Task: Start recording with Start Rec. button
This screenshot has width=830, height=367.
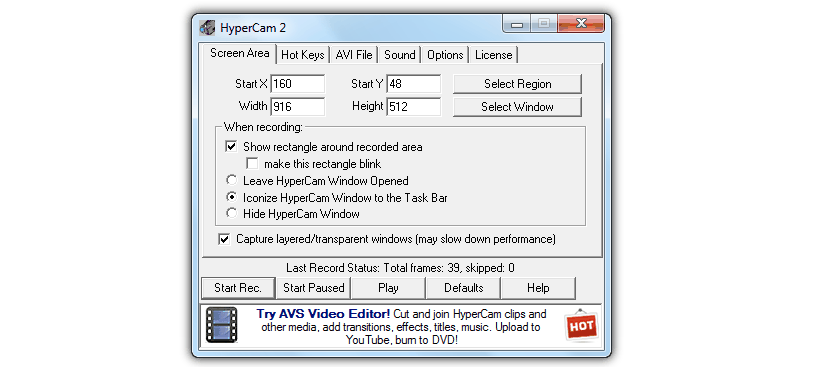Action: (238, 288)
